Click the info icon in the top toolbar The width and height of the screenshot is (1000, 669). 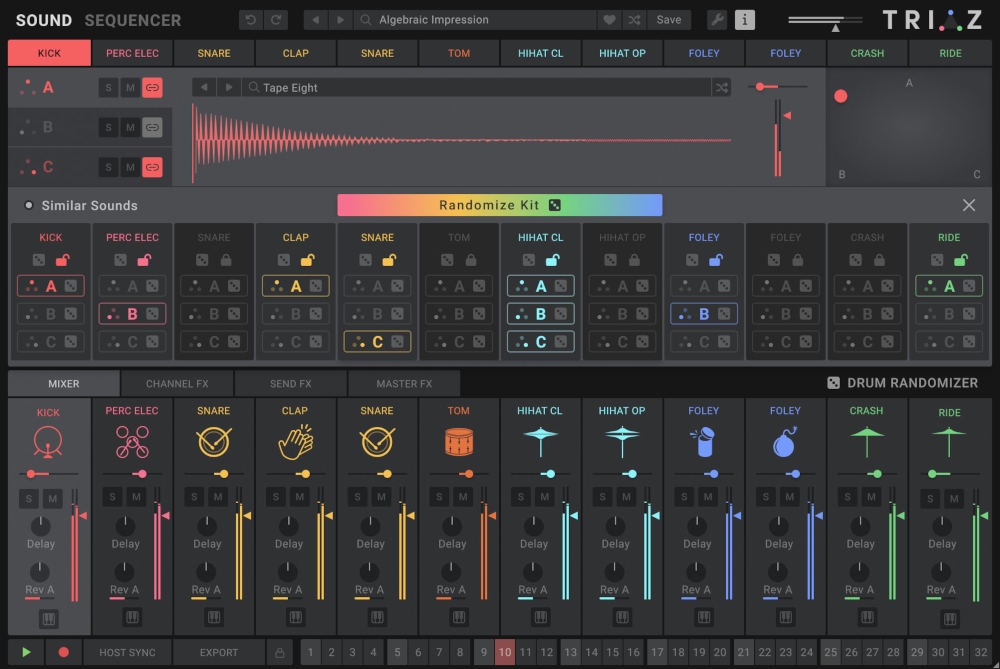click(x=744, y=19)
